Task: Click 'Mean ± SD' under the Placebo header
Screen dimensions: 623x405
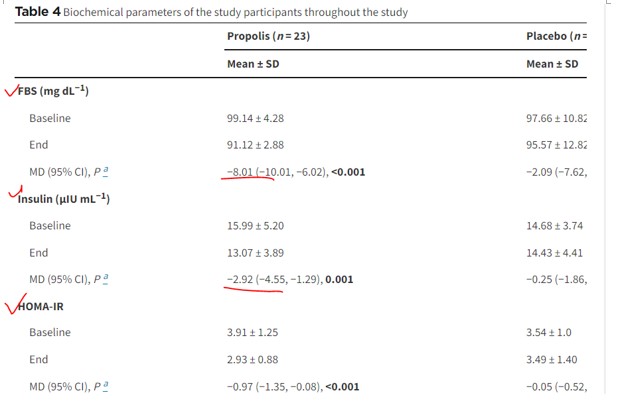Action: 552,64
